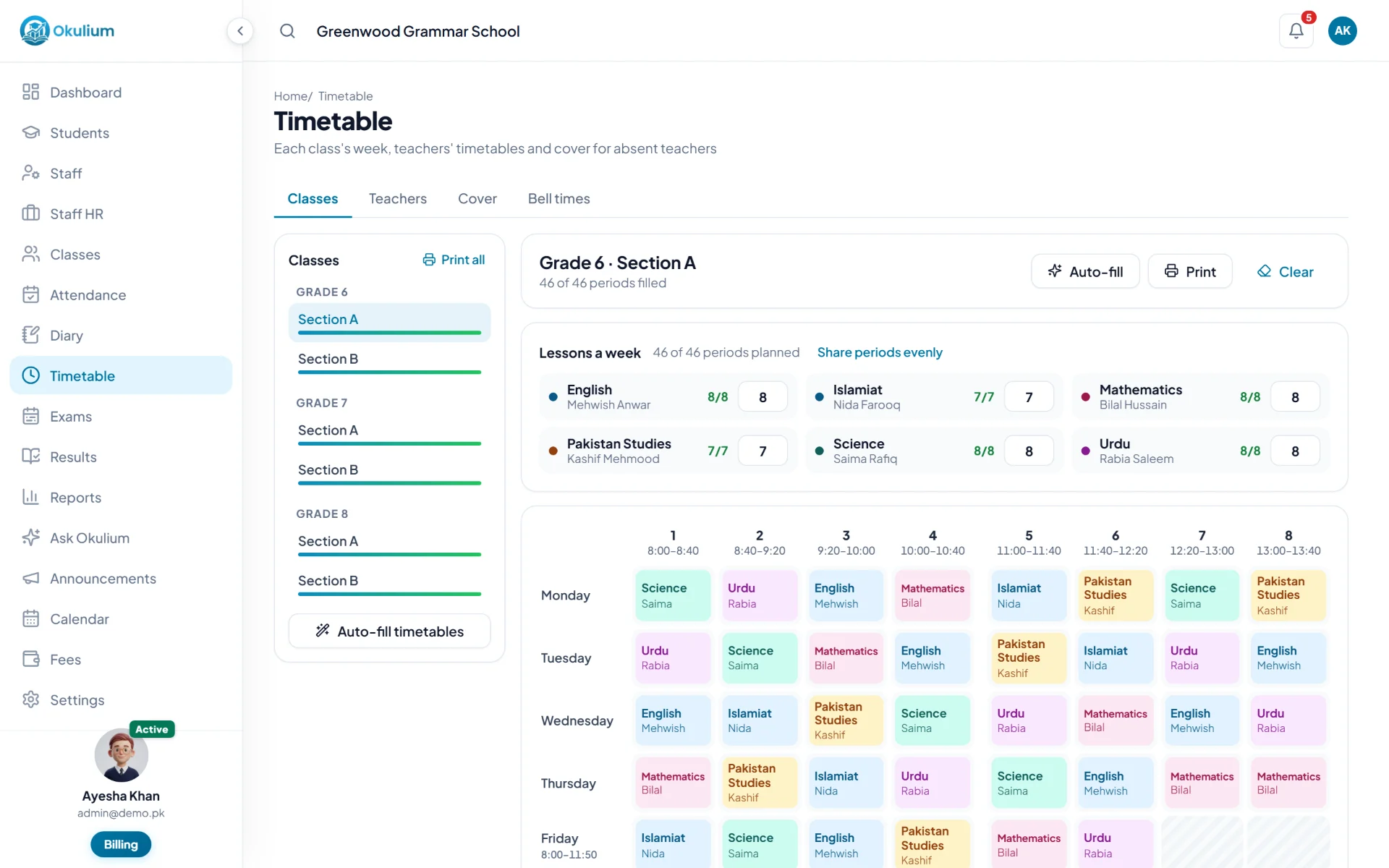Open Announcements page

pyautogui.click(x=121, y=579)
